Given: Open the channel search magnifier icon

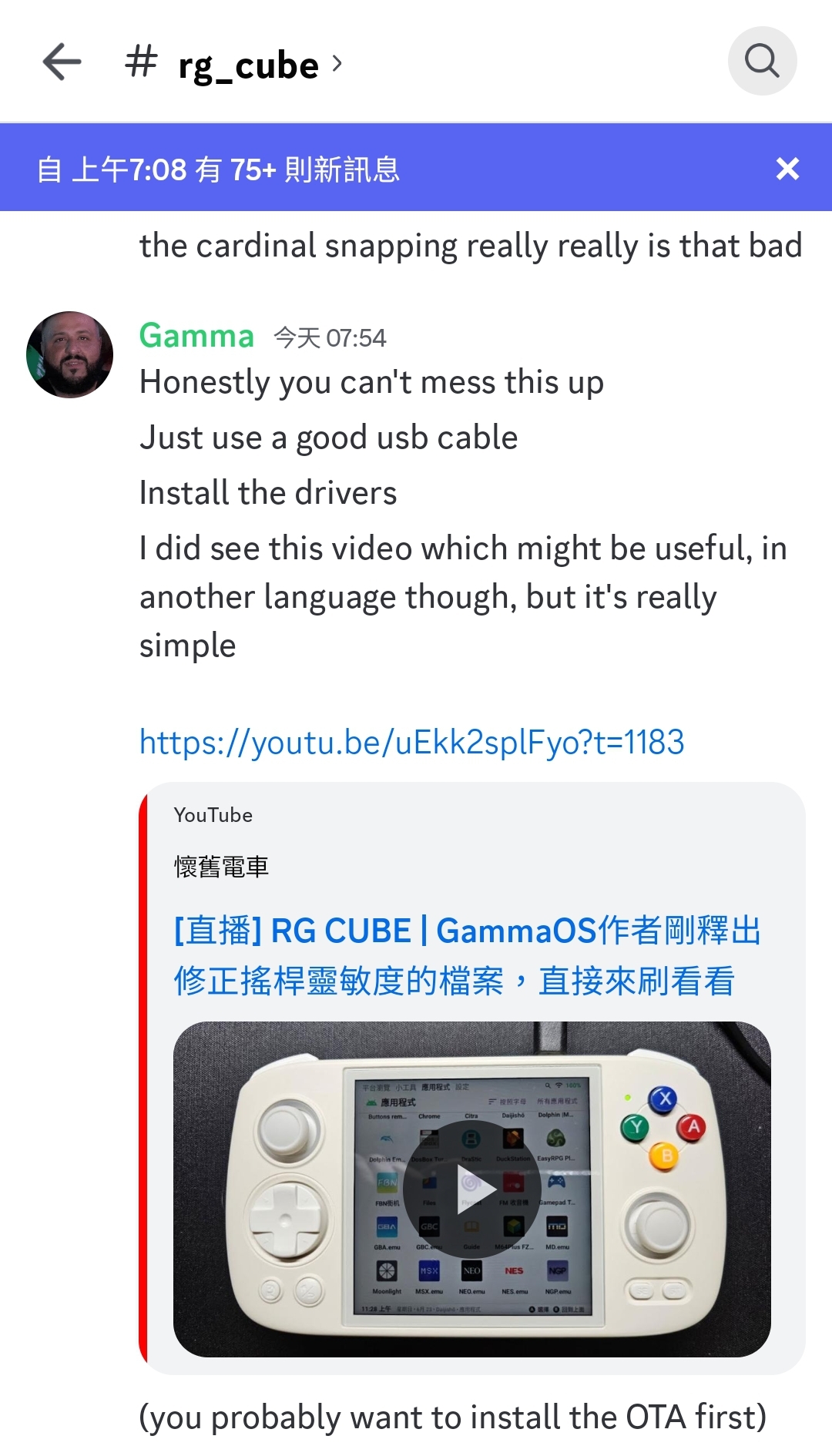Looking at the screenshot, I should click(x=762, y=61).
